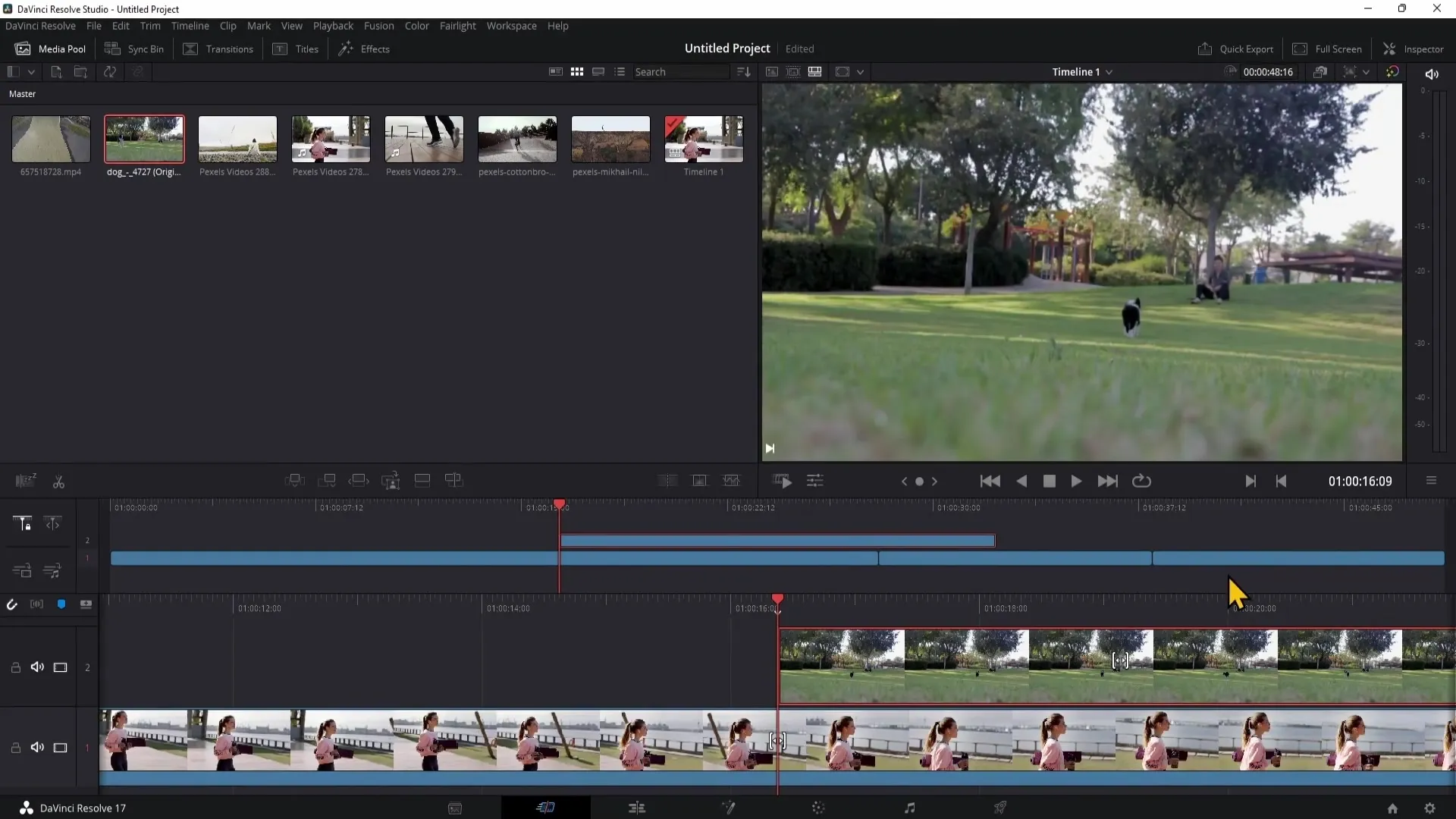Open the Timeline menu
The height and width of the screenshot is (819, 1456).
(190, 26)
